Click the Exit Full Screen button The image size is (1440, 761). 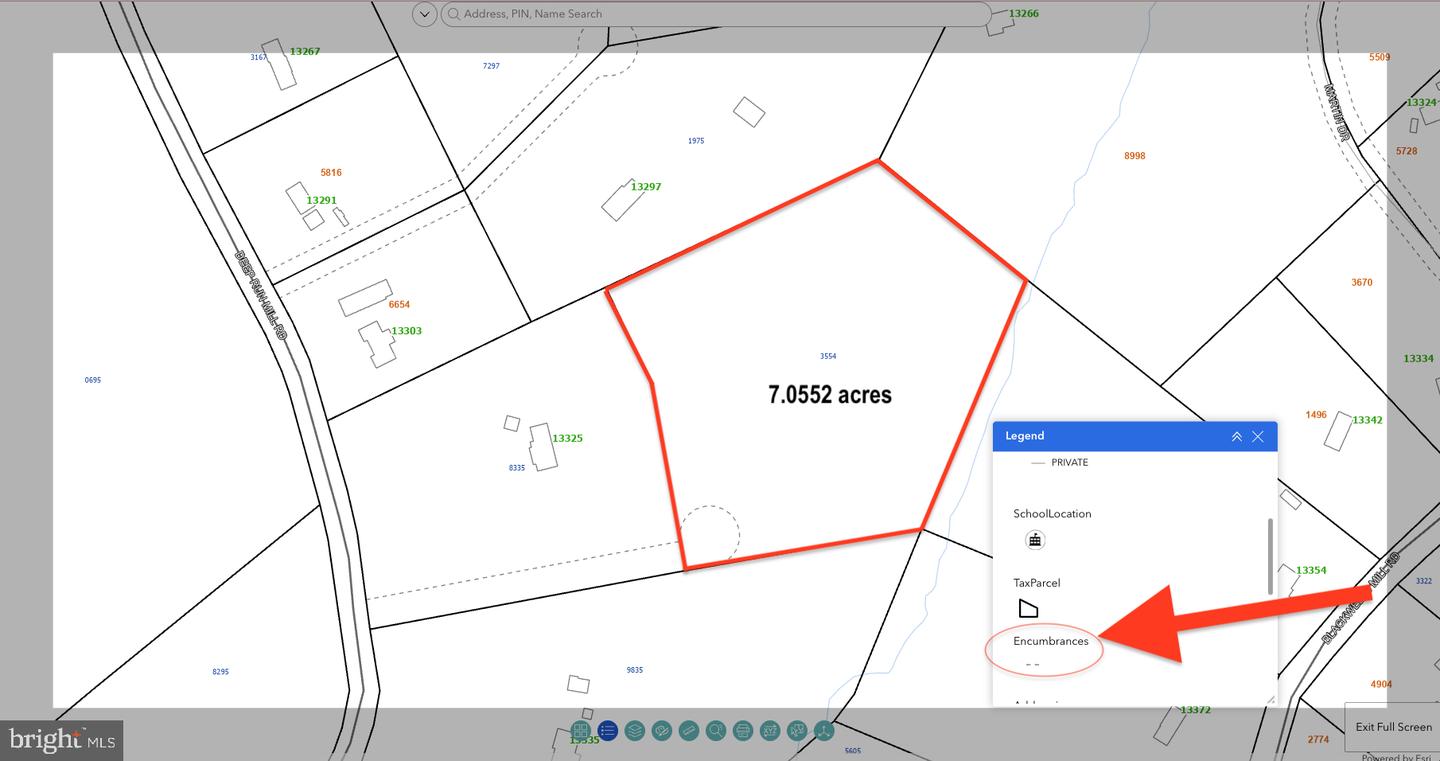(x=1393, y=727)
